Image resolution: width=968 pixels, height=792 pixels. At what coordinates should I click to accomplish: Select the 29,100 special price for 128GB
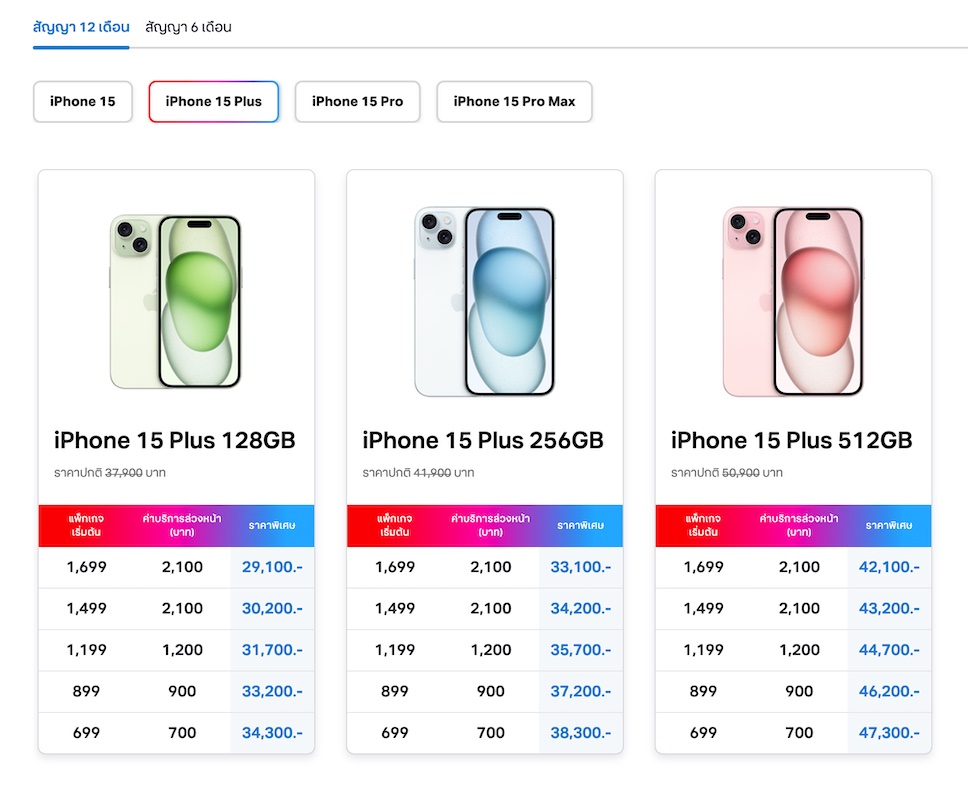[272, 567]
